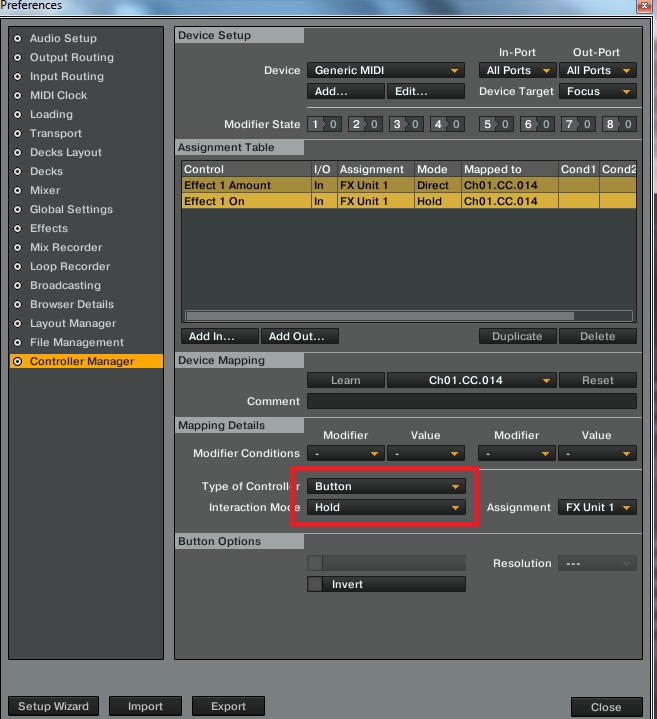Open the Mixer preferences
This screenshot has width=657, height=719.
[x=45, y=190]
